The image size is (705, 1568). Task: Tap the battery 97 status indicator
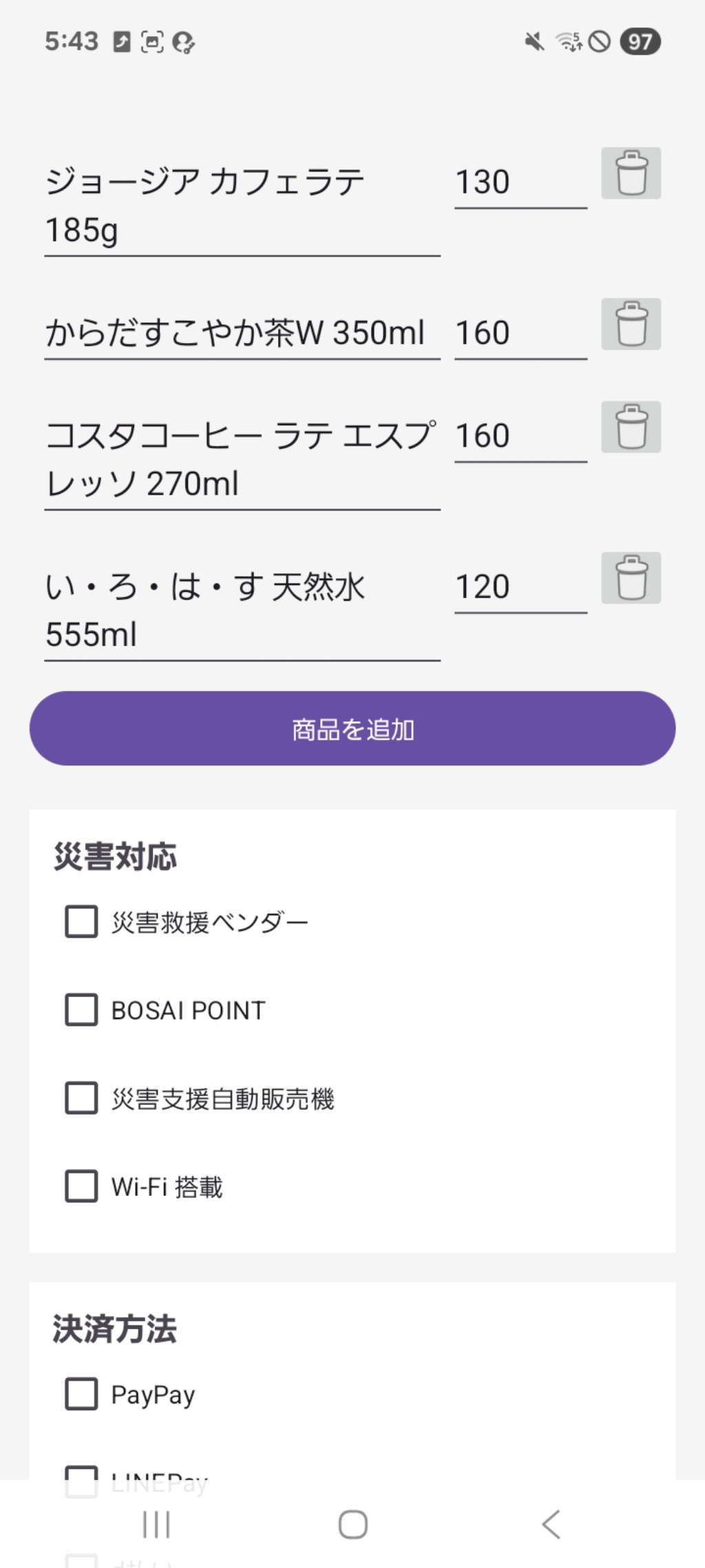[640, 41]
